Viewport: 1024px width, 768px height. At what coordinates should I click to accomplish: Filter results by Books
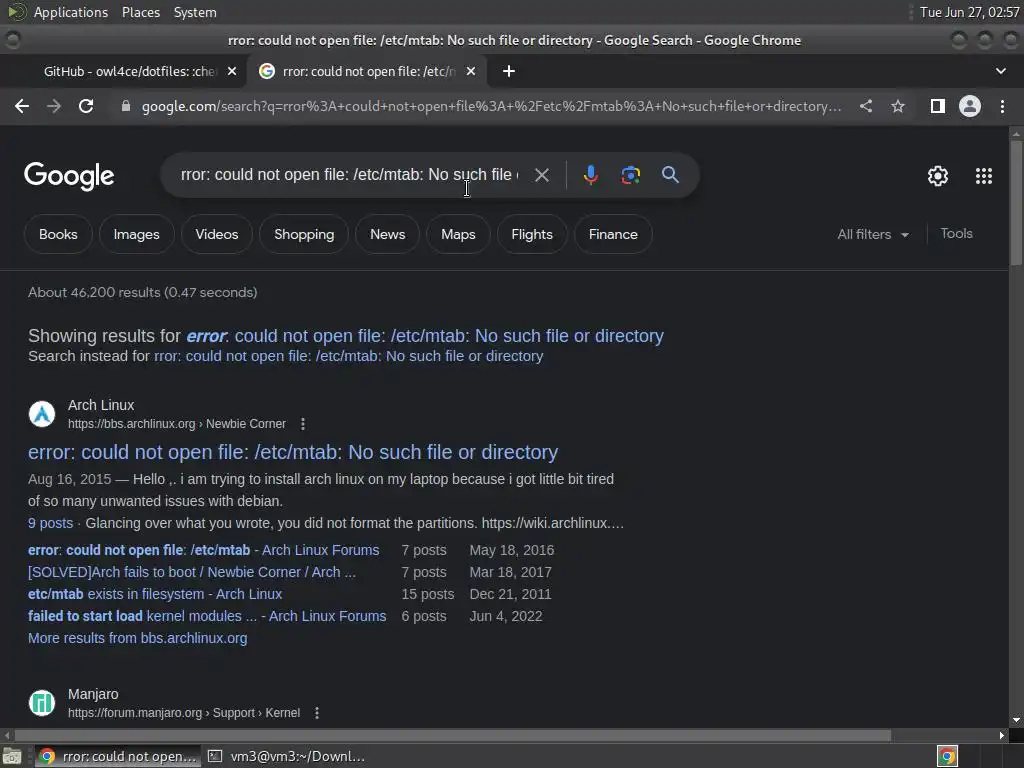click(58, 234)
